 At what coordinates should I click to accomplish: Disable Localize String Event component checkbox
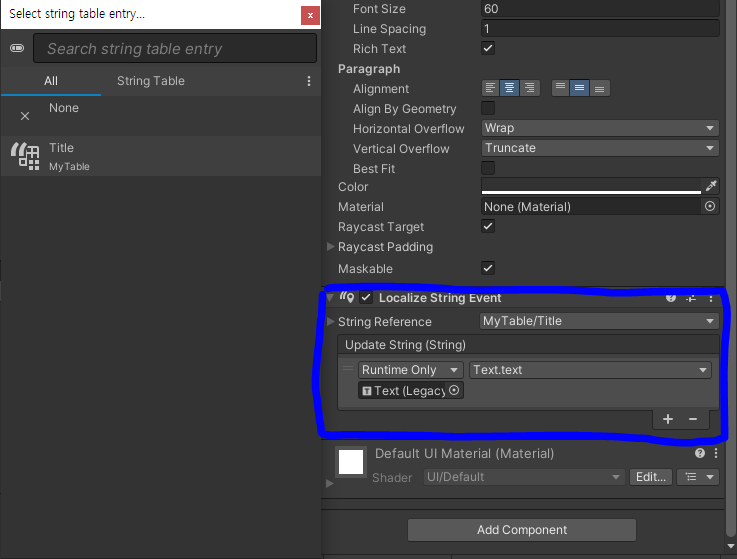(x=366, y=298)
